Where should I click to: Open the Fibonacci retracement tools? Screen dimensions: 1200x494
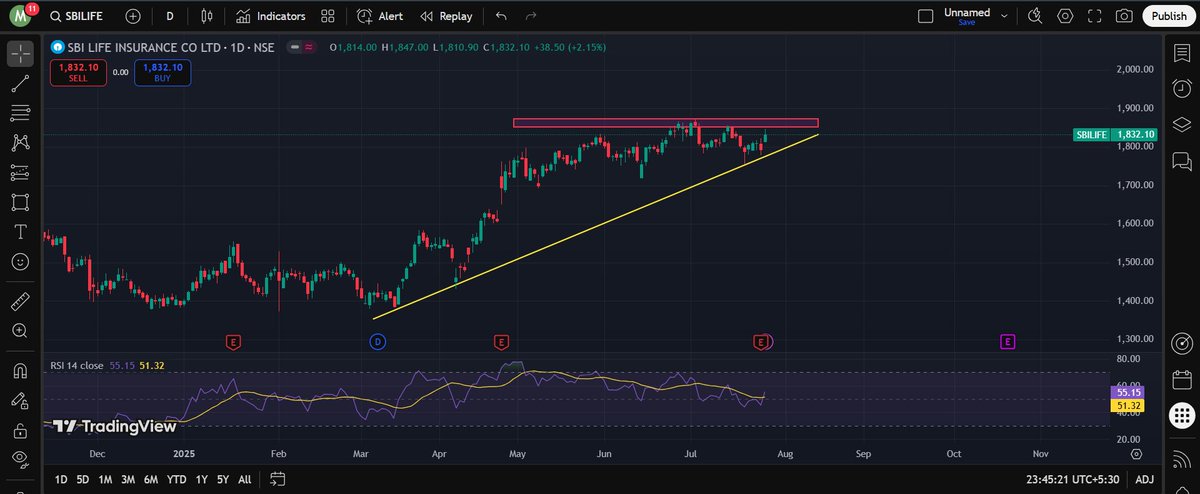tap(20, 113)
